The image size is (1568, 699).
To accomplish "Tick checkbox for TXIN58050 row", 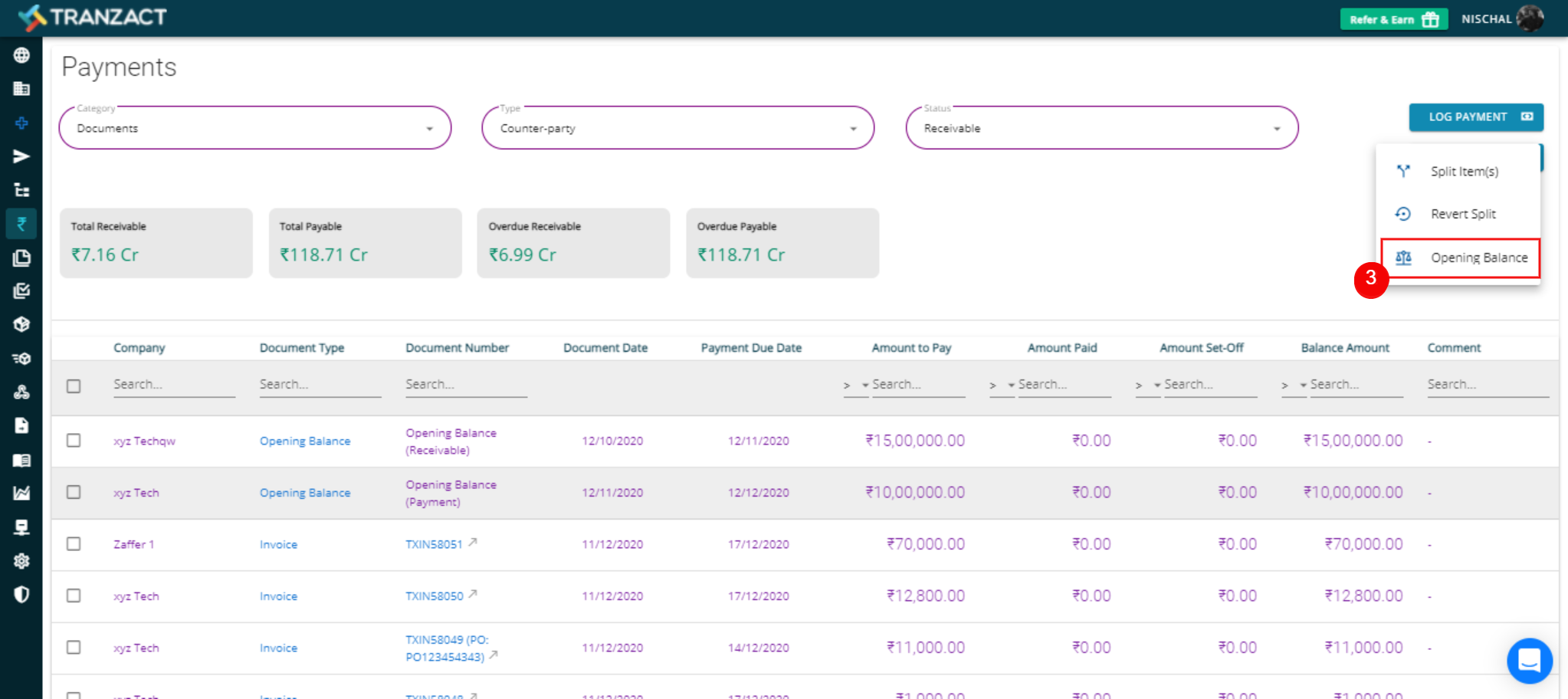I will click(74, 595).
